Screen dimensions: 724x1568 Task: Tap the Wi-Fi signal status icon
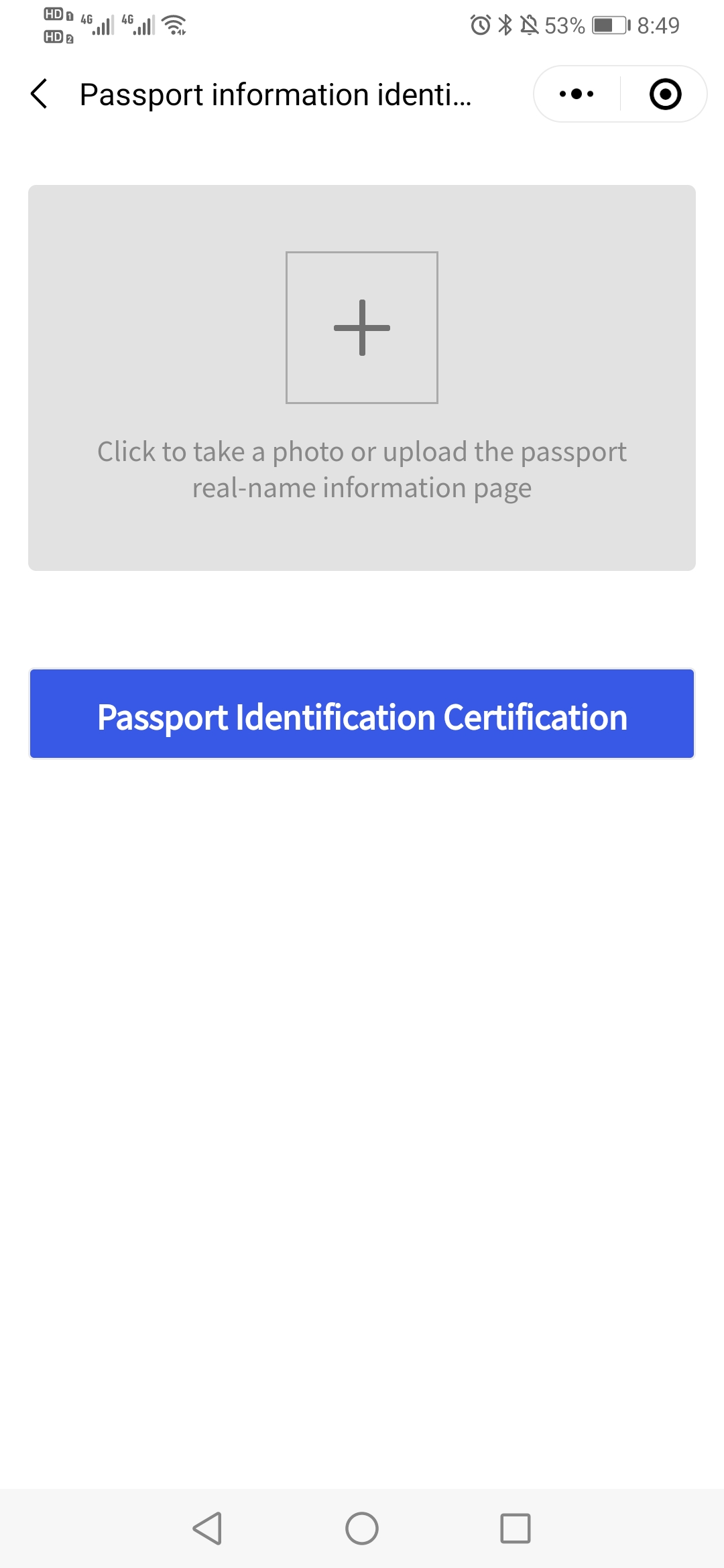tap(174, 25)
